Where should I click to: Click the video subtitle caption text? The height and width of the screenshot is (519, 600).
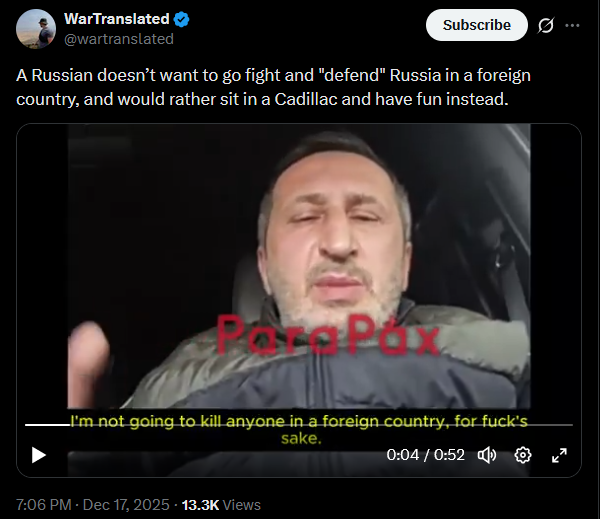click(299, 429)
